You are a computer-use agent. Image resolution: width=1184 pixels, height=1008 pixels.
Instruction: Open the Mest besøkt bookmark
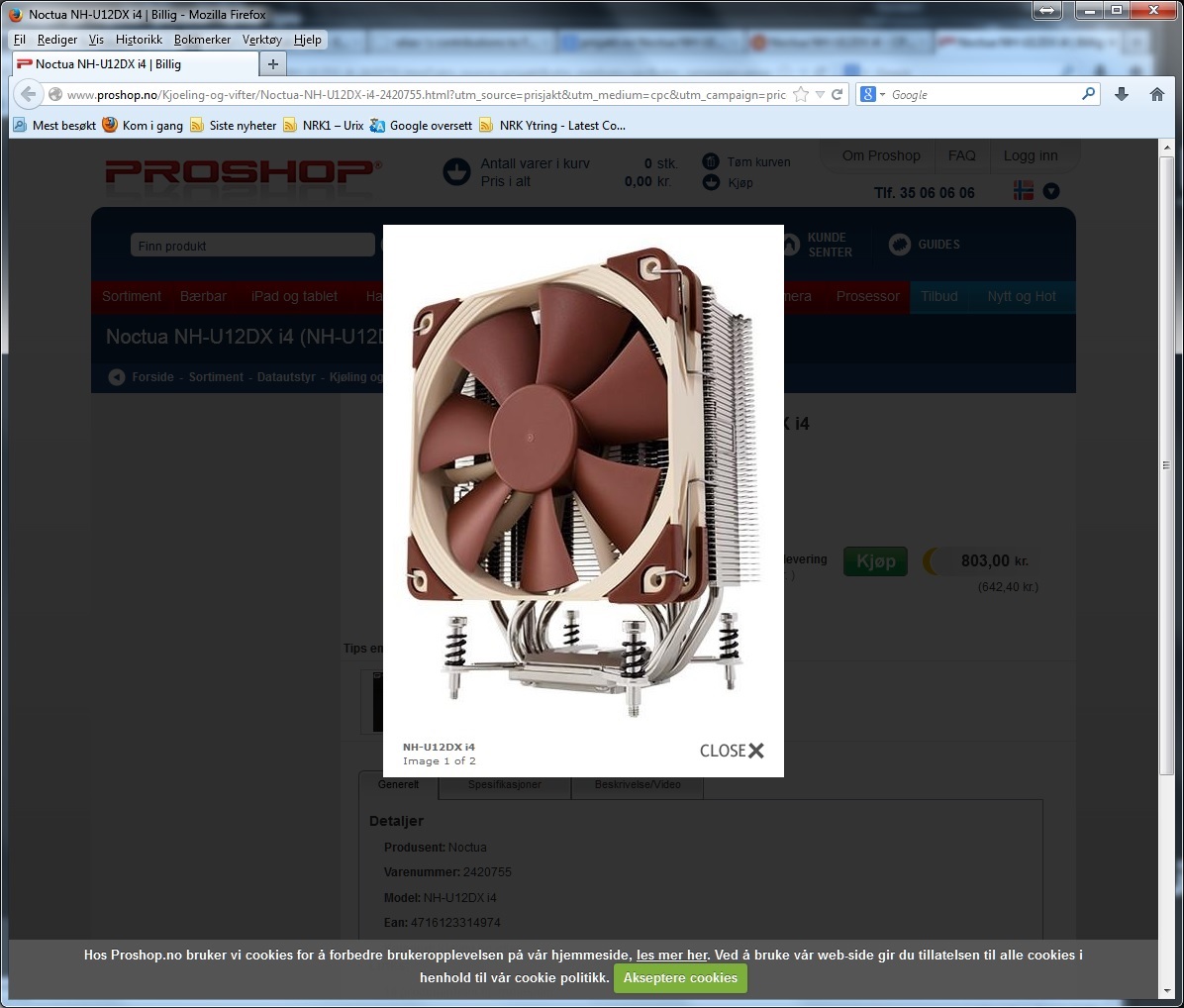[x=54, y=126]
